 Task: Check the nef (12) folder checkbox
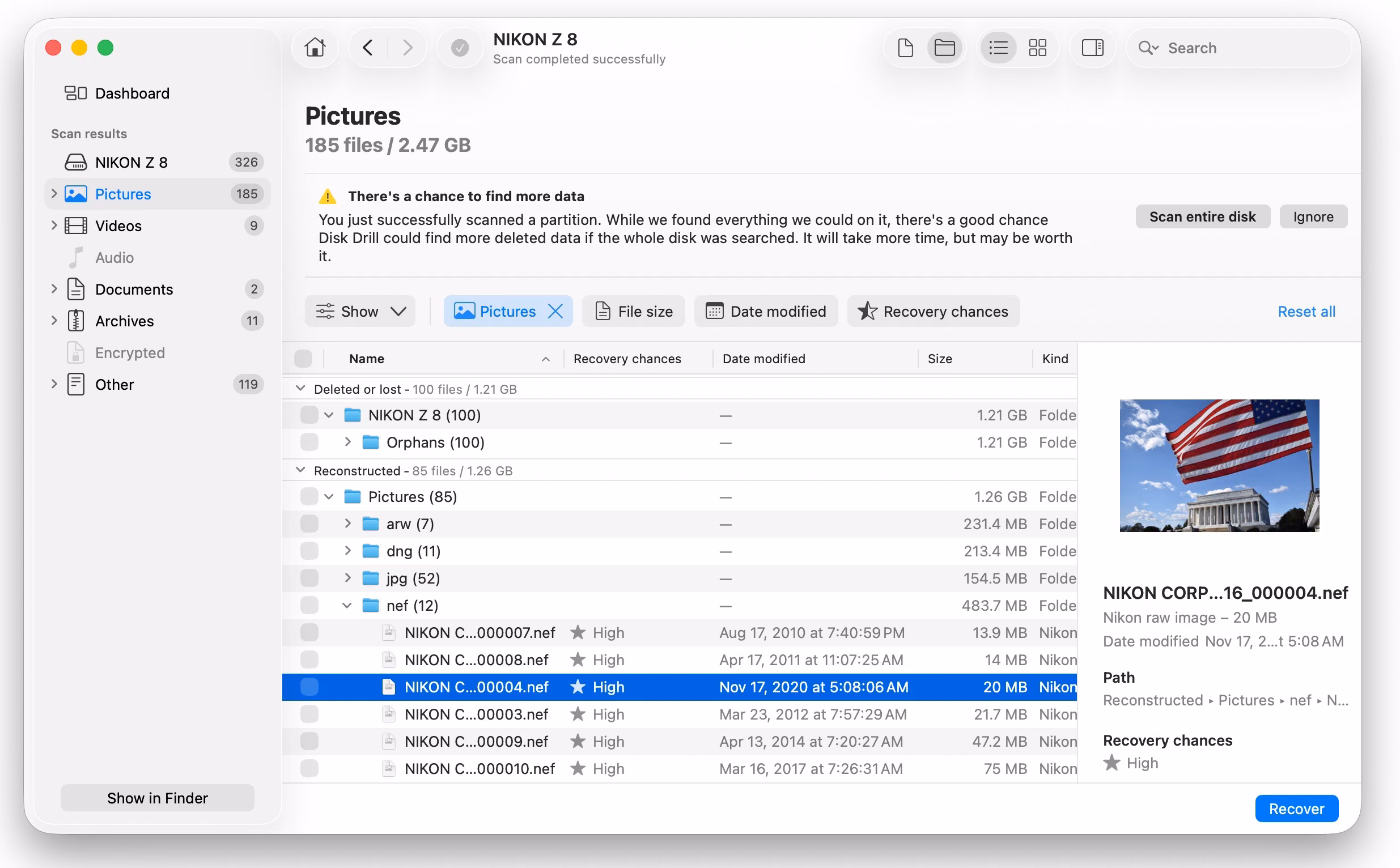[309, 605]
